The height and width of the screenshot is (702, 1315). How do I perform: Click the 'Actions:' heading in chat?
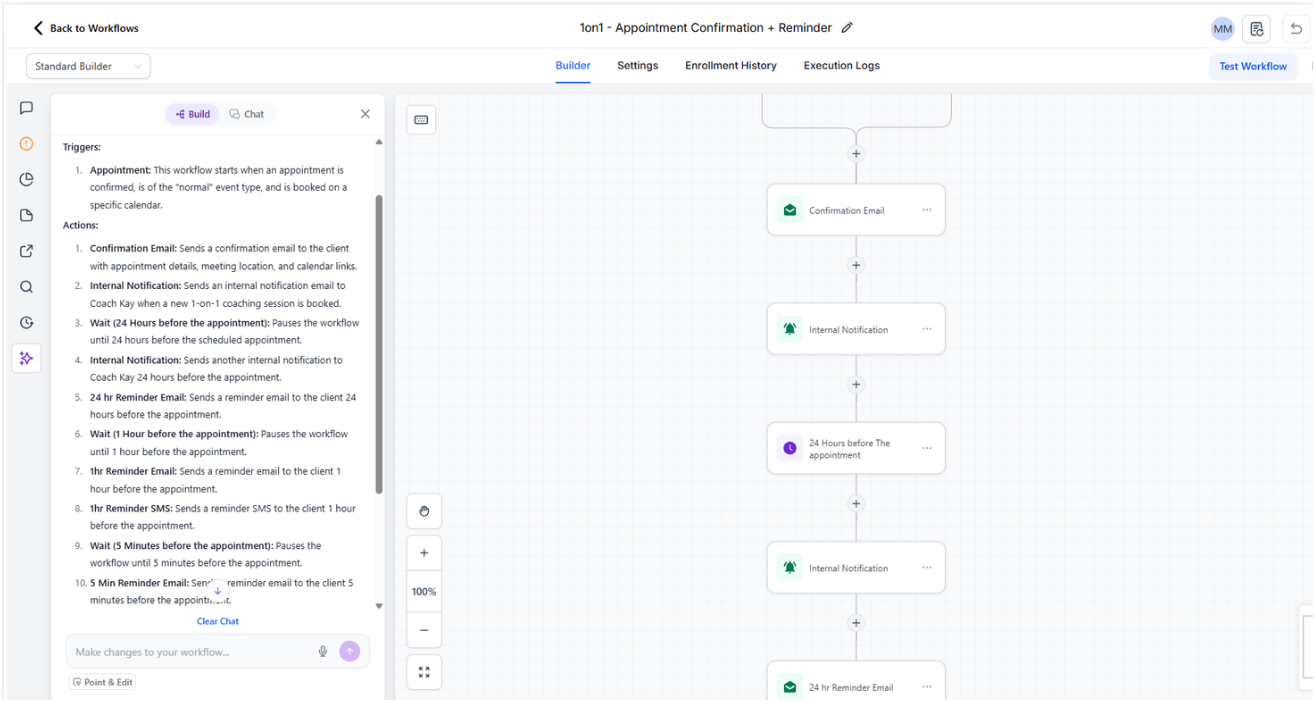(80, 225)
